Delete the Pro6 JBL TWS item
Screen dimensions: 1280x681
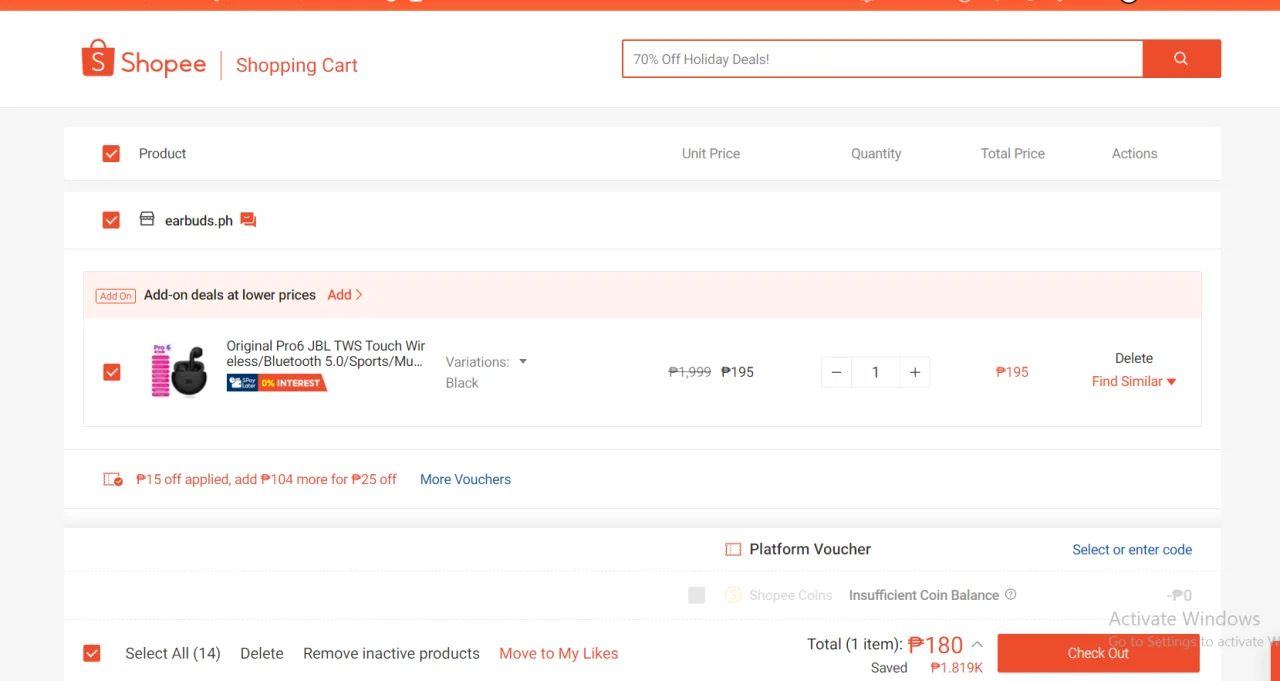click(1134, 358)
